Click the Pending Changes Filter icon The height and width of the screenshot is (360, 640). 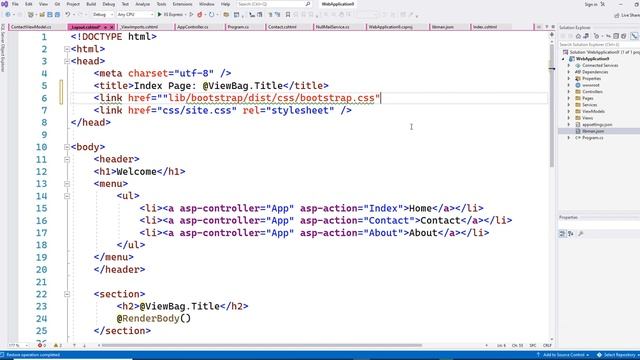pyautogui.click(x=596, y=36)
